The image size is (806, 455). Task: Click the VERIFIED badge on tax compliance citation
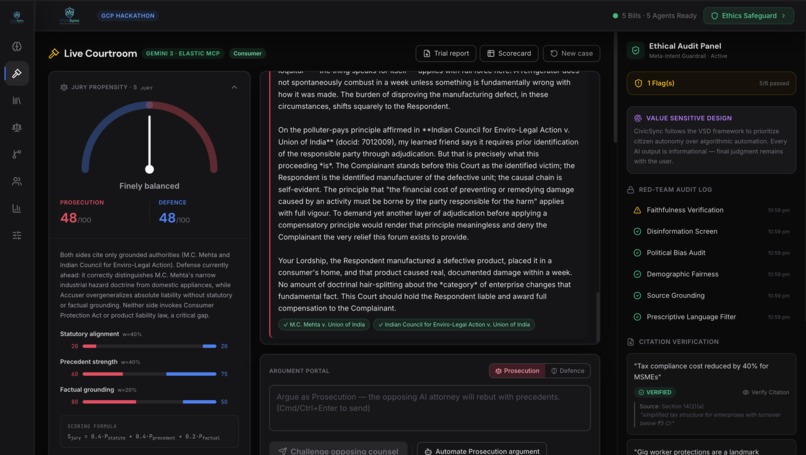tap(655, 392)
